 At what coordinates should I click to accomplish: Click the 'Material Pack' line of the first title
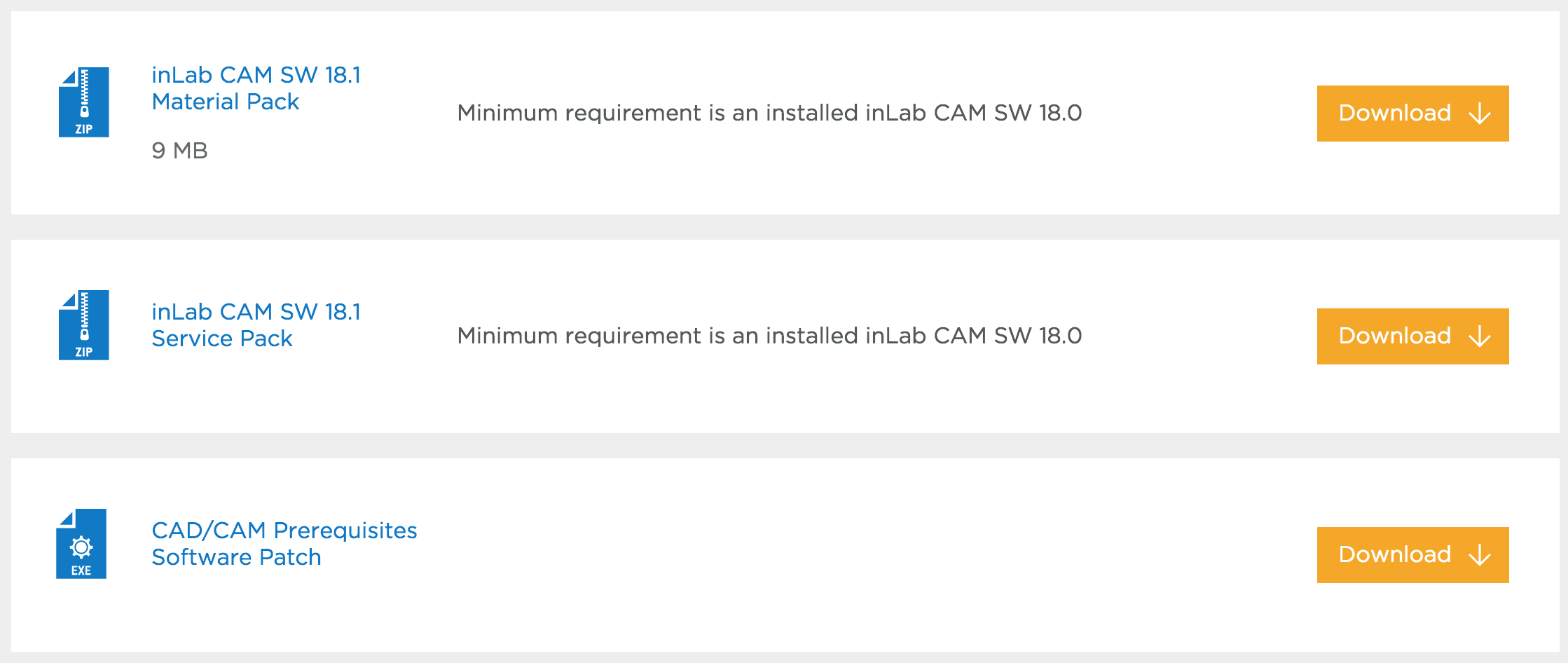(x=226, y=102)
